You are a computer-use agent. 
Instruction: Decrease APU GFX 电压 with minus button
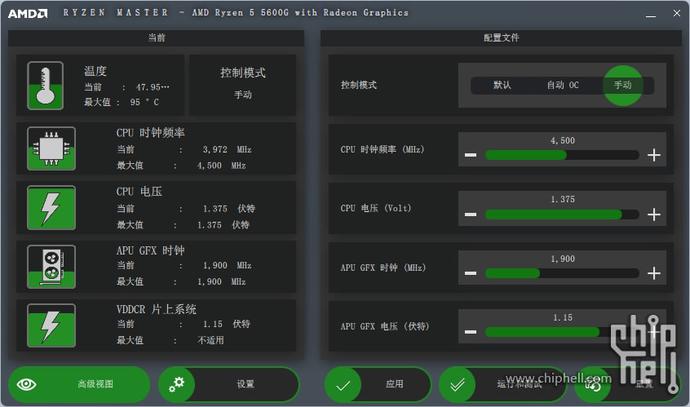(x=470, y=332)
